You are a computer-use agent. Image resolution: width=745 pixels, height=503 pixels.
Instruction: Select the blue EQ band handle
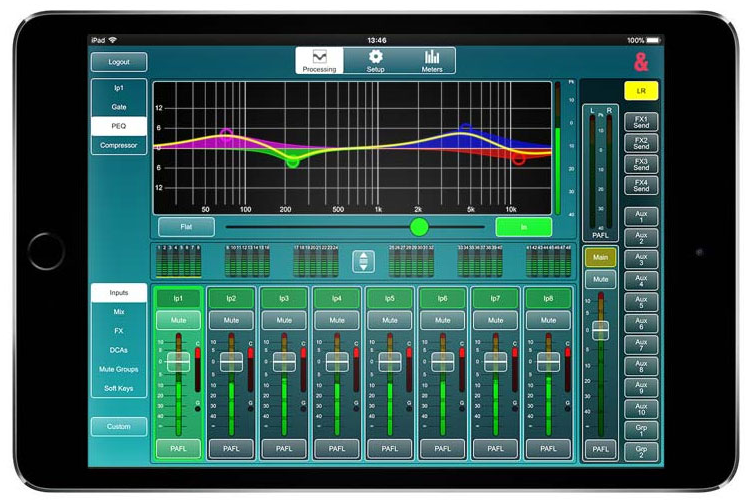point(466,127)
